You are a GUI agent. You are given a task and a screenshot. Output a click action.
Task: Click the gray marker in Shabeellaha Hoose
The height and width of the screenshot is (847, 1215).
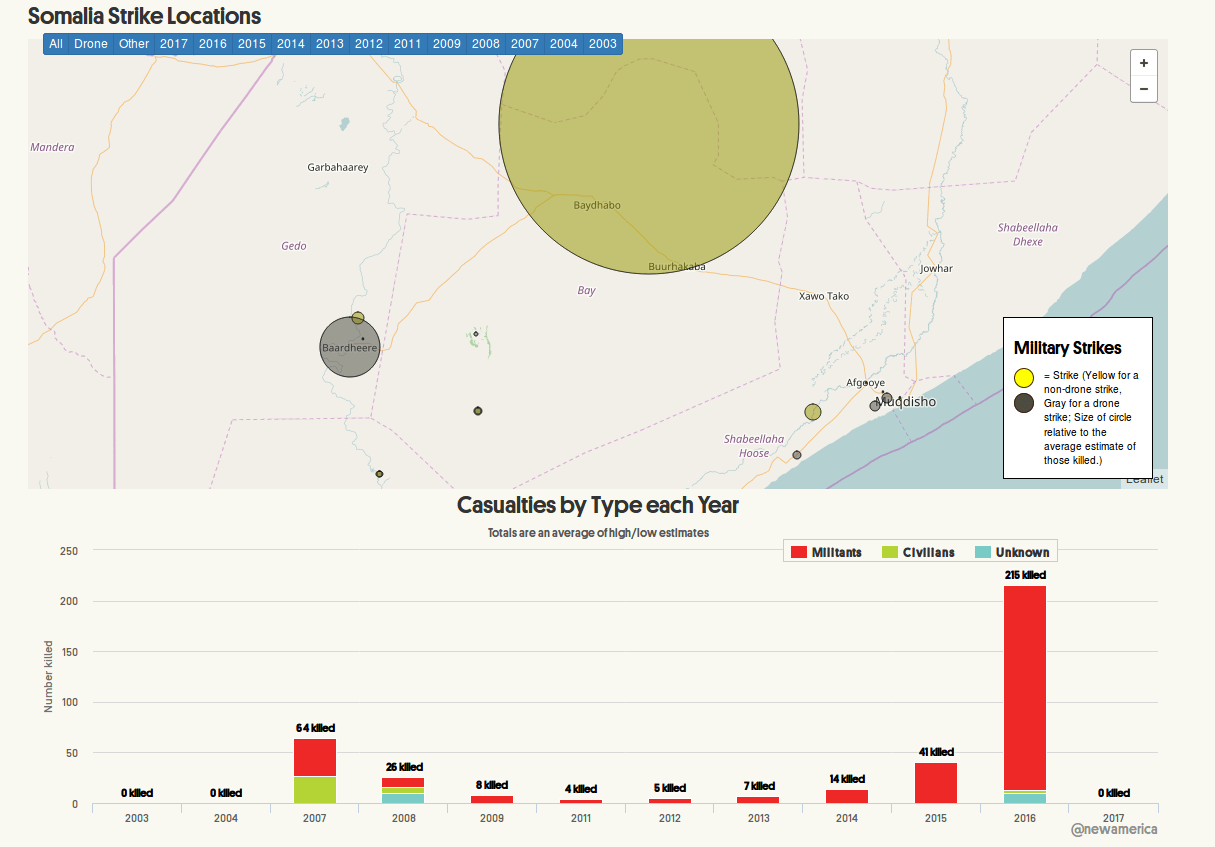click(797, 455)
